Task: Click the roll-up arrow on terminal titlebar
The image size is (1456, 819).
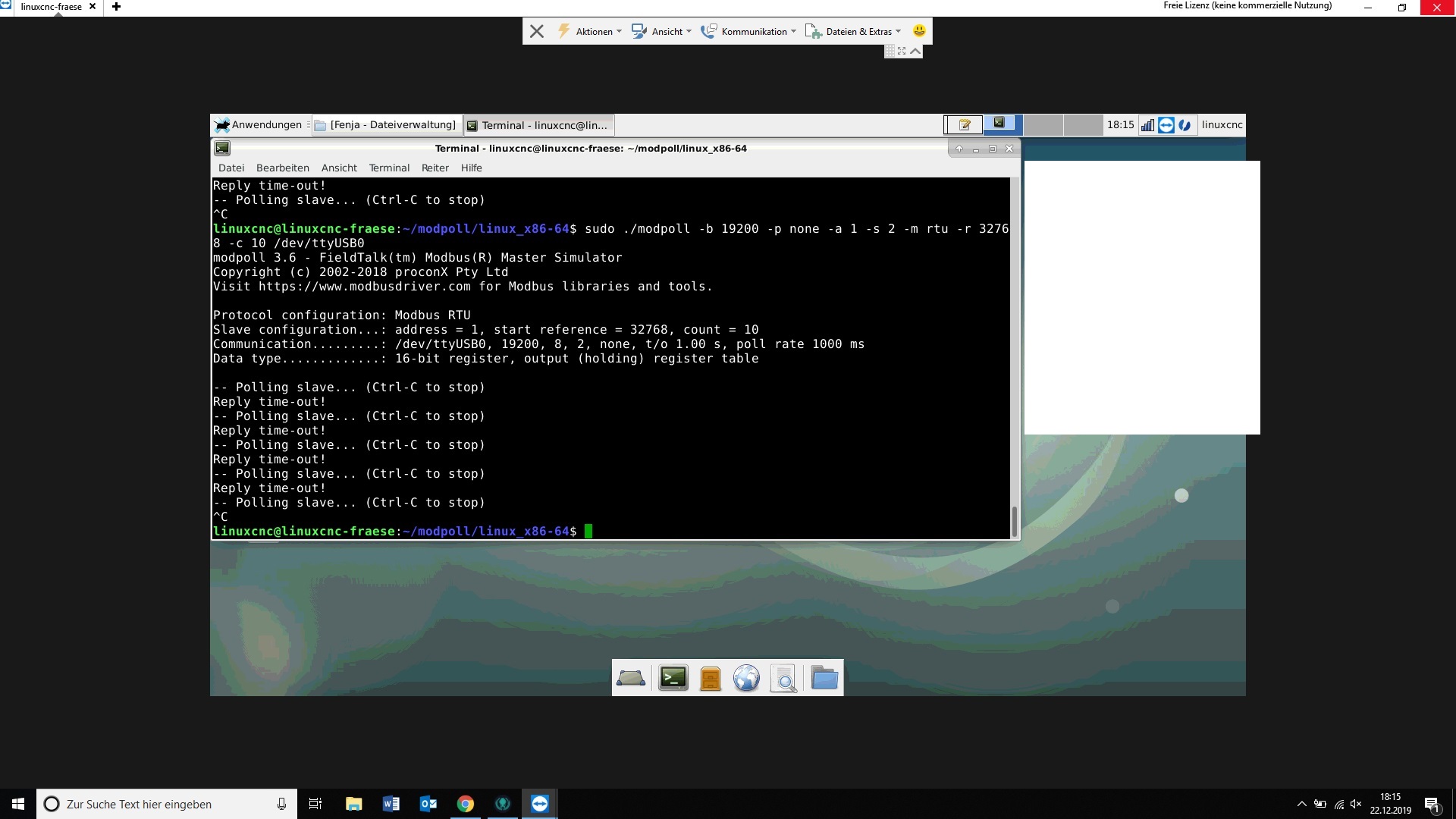Action: click(959, 149)
